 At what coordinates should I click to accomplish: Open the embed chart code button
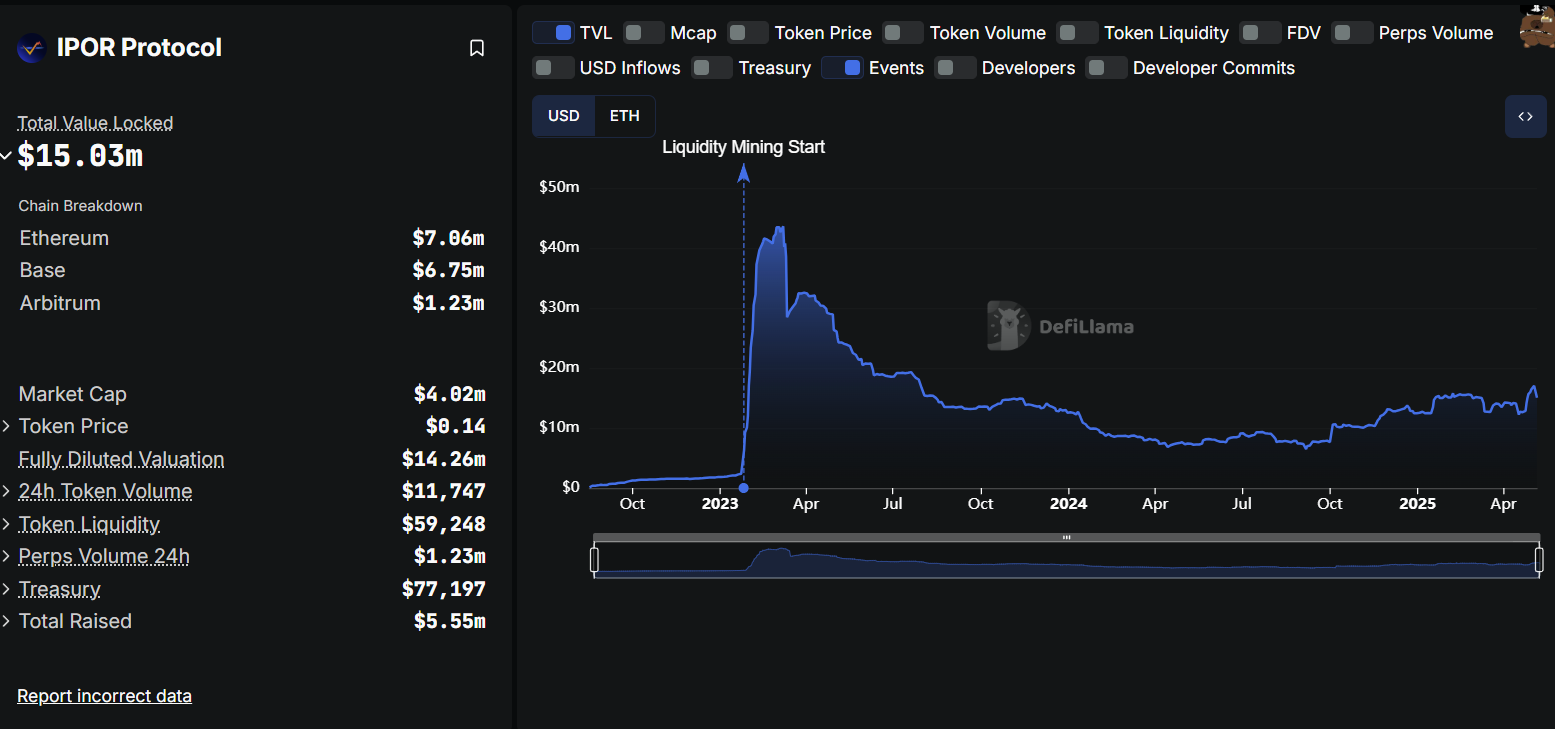[1525, 116]
